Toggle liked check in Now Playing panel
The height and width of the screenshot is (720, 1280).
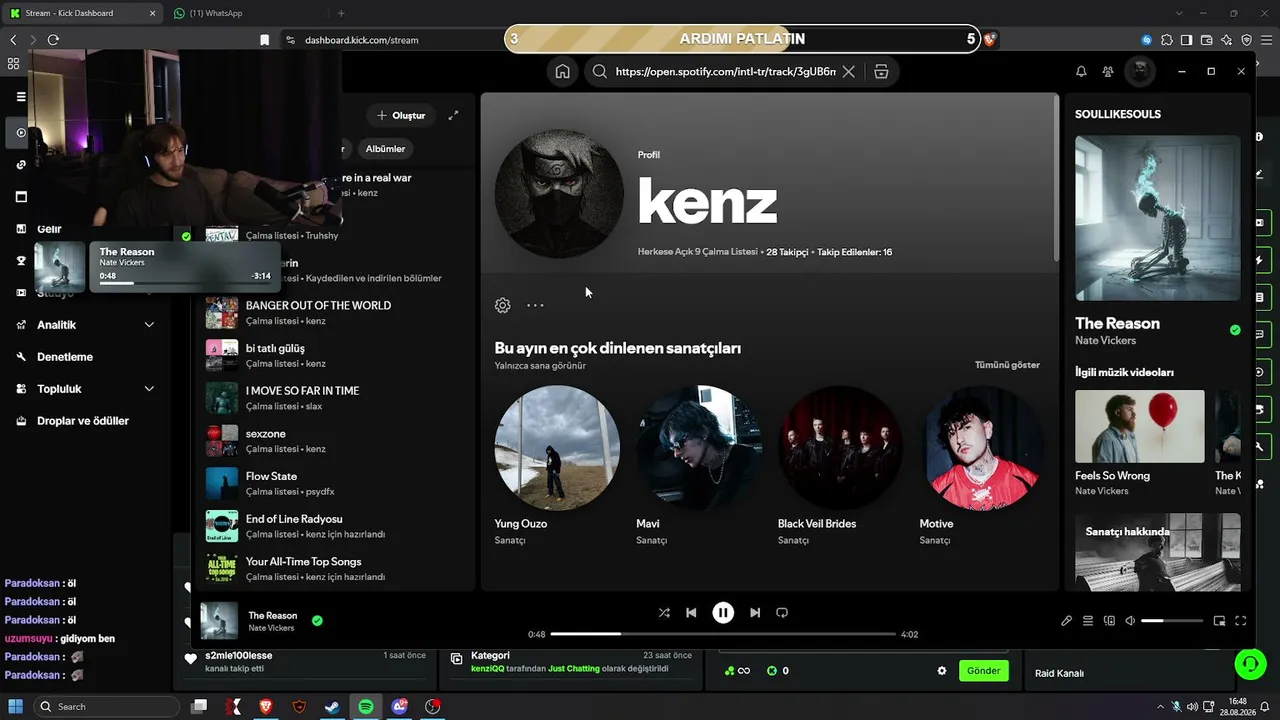1235,330
